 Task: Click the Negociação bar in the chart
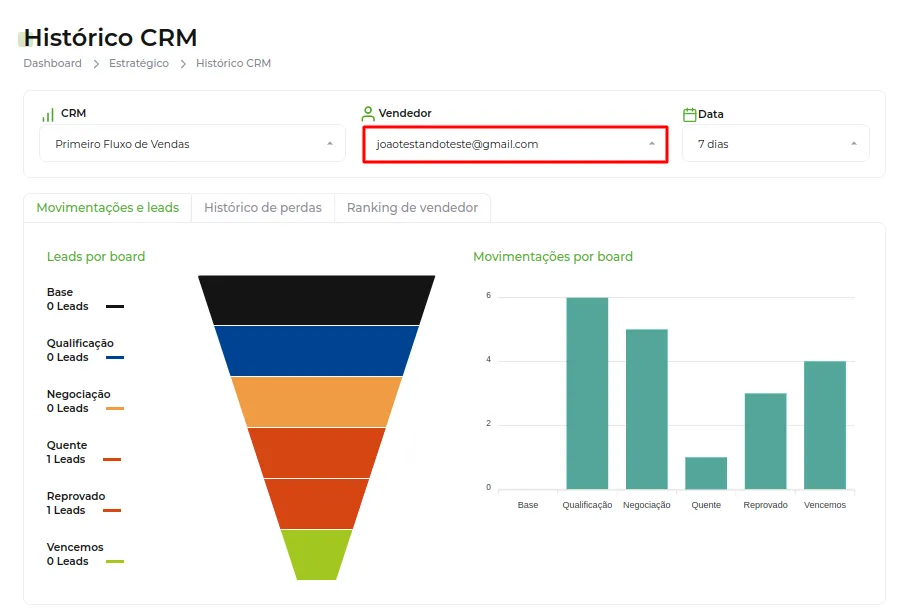pos(646,409)
